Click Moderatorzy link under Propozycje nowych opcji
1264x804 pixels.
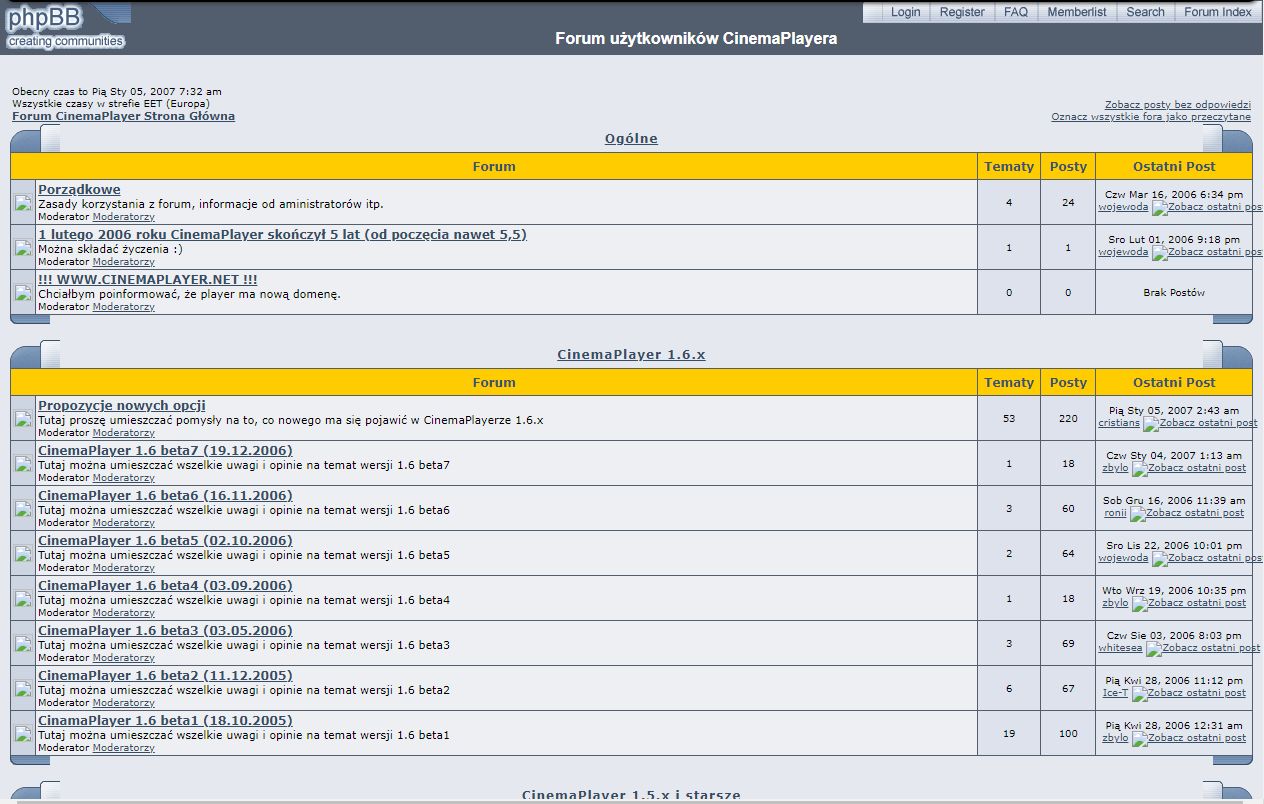pos(124,433)
